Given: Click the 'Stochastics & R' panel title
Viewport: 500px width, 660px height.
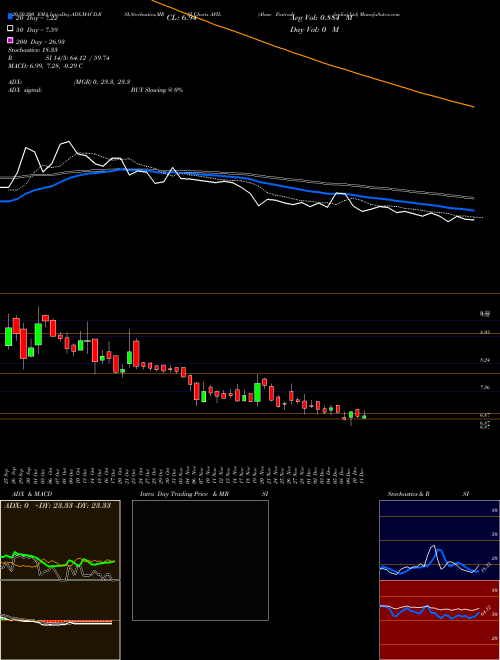Looking at the screenshot, I should tap(409, 494).
